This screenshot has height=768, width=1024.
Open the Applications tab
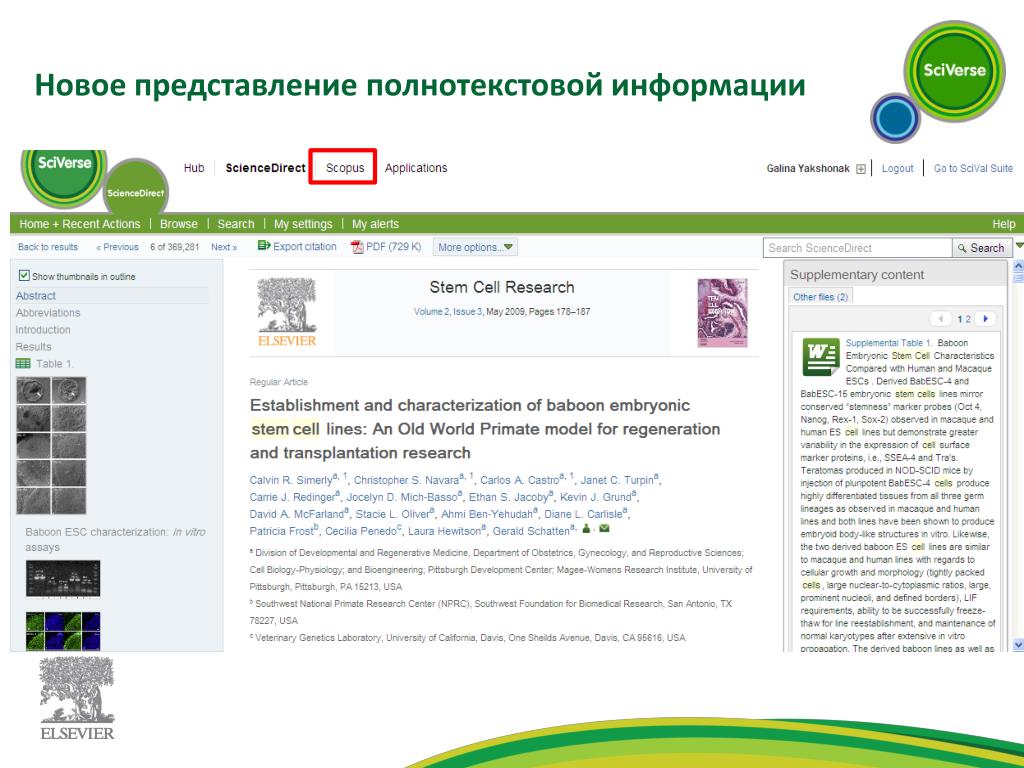click(x=416, y=168)
